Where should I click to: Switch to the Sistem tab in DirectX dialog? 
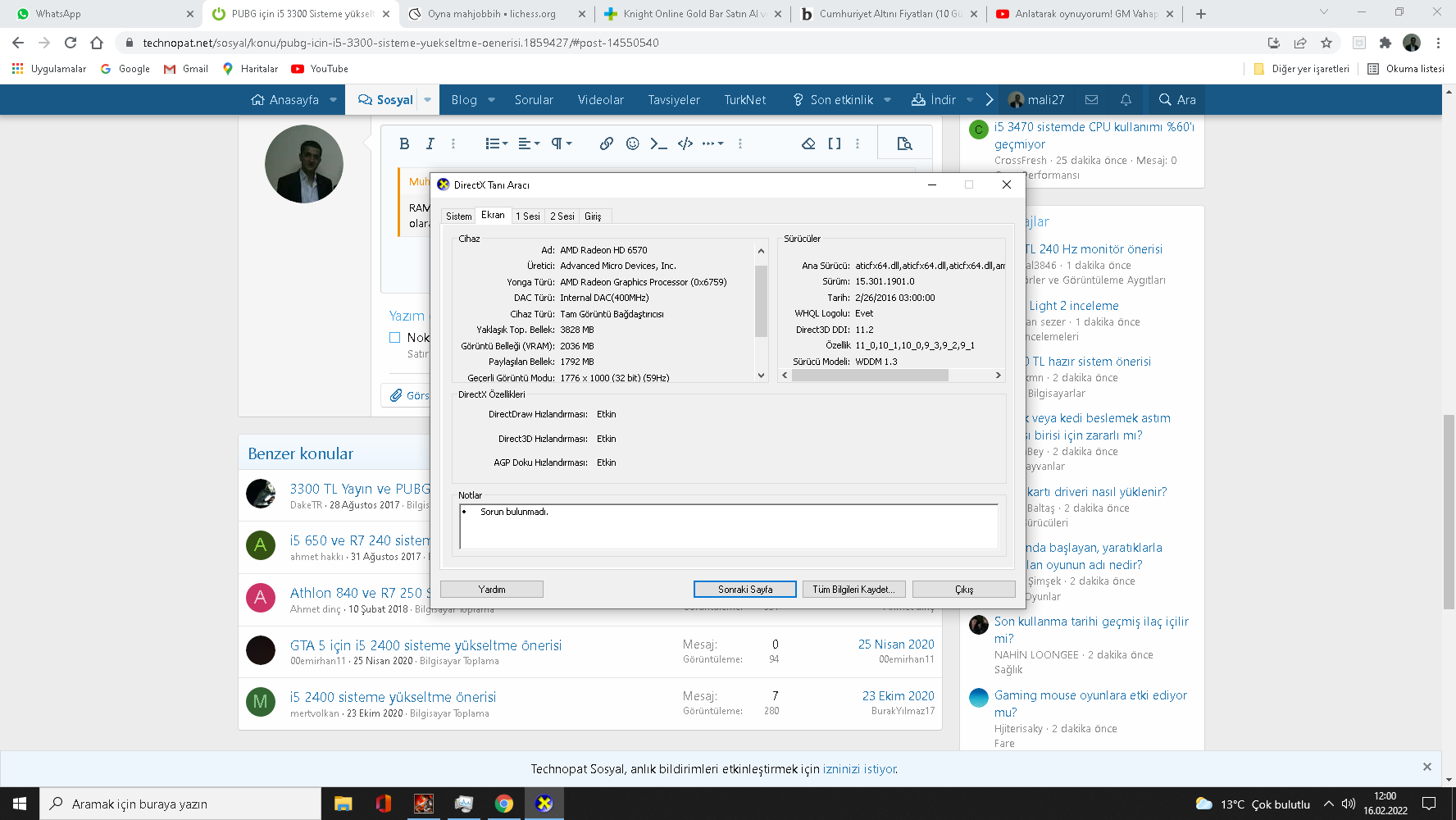[459, 216]
